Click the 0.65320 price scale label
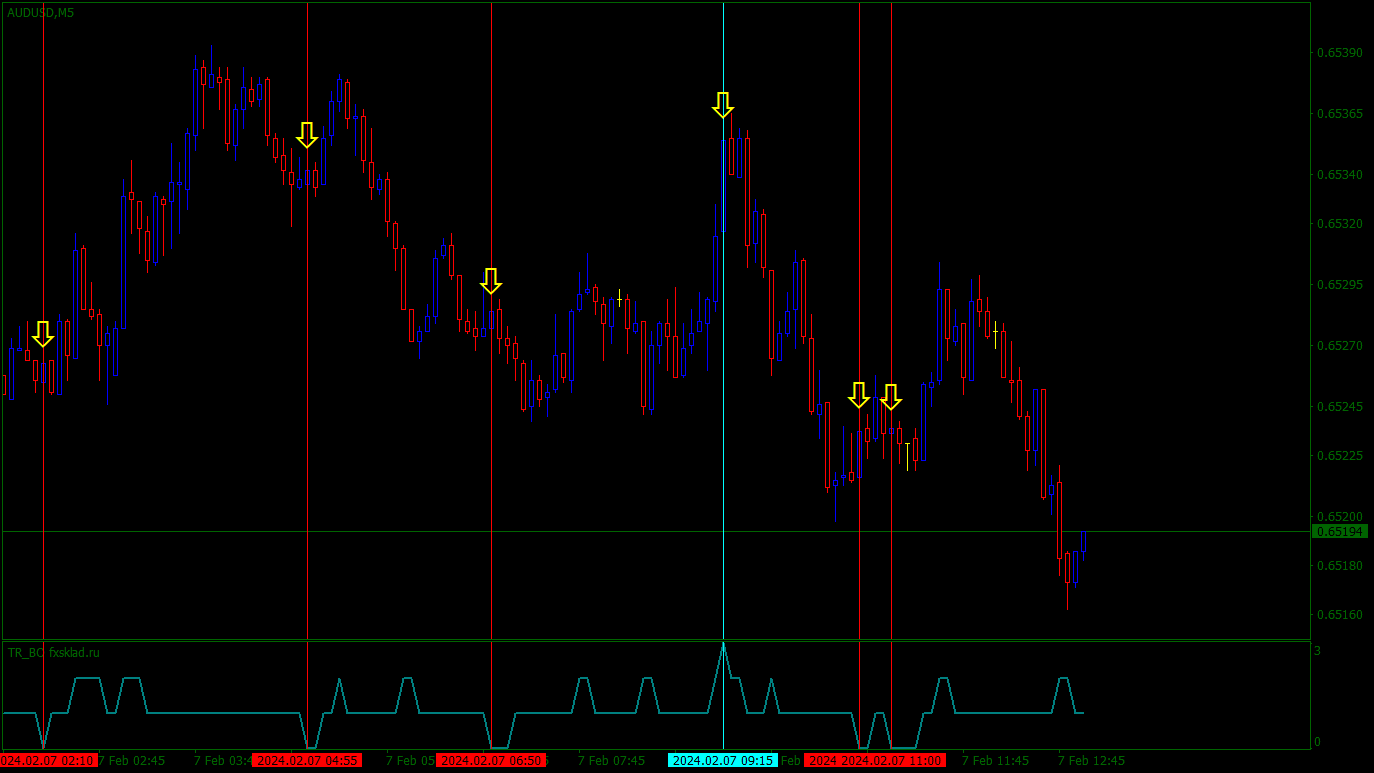This screenshot has height=773, width=1374. (1339, 224)
